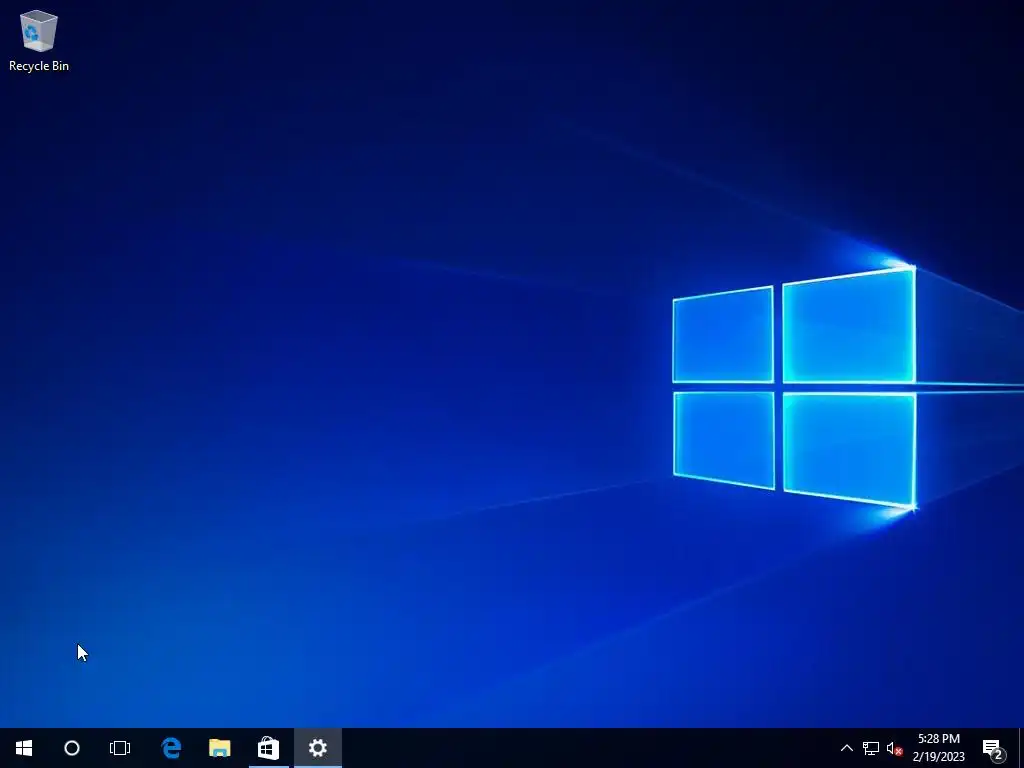1024x768 pixels.
Task: Open network status tray icon
Action: pyautogui.click(x=871, y=748)
